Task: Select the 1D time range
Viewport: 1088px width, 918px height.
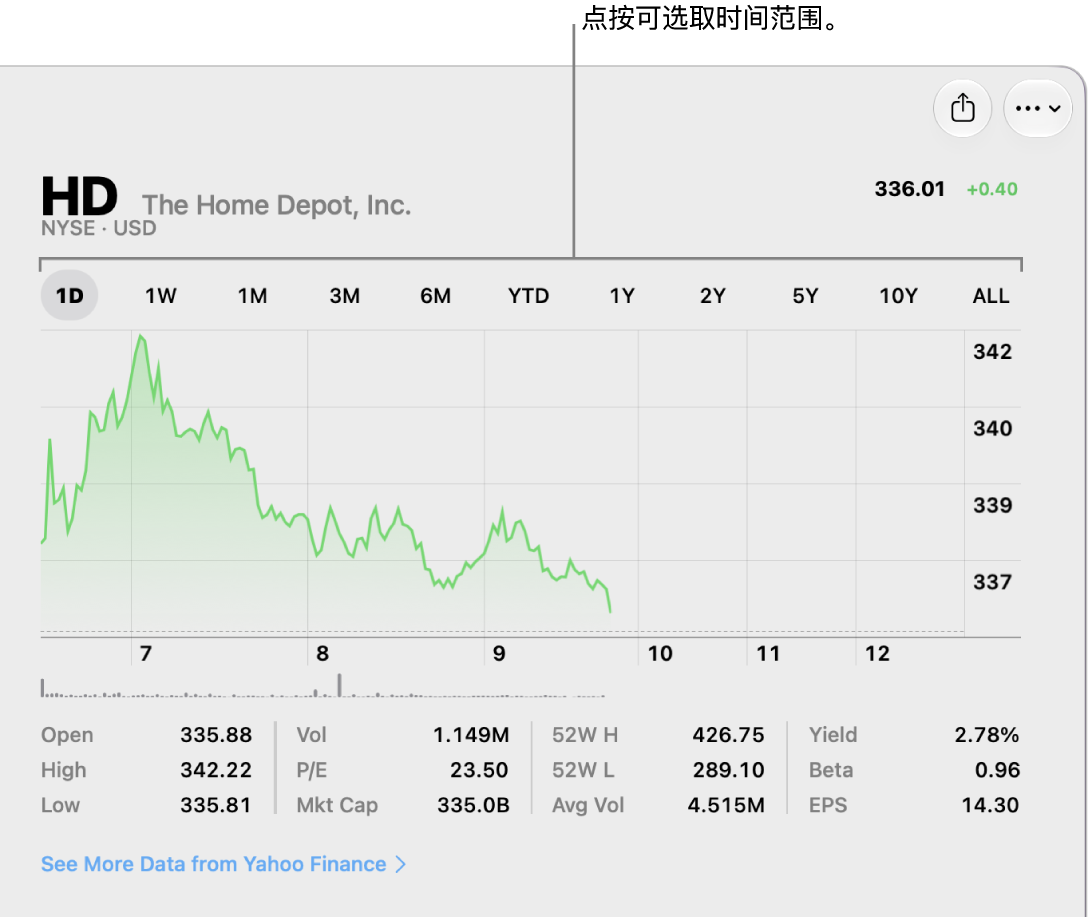Action: coord(69,296)
